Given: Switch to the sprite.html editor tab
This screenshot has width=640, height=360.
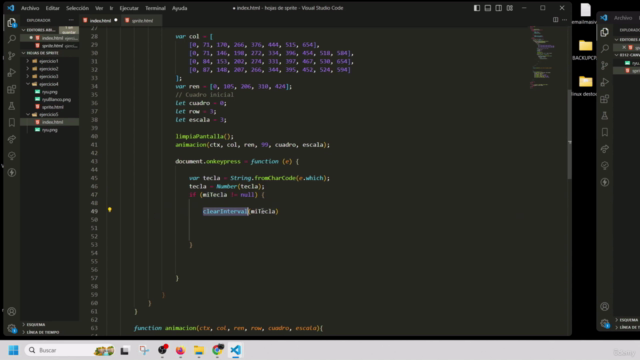Looking at the screenshot, I should tap(142, 20).
